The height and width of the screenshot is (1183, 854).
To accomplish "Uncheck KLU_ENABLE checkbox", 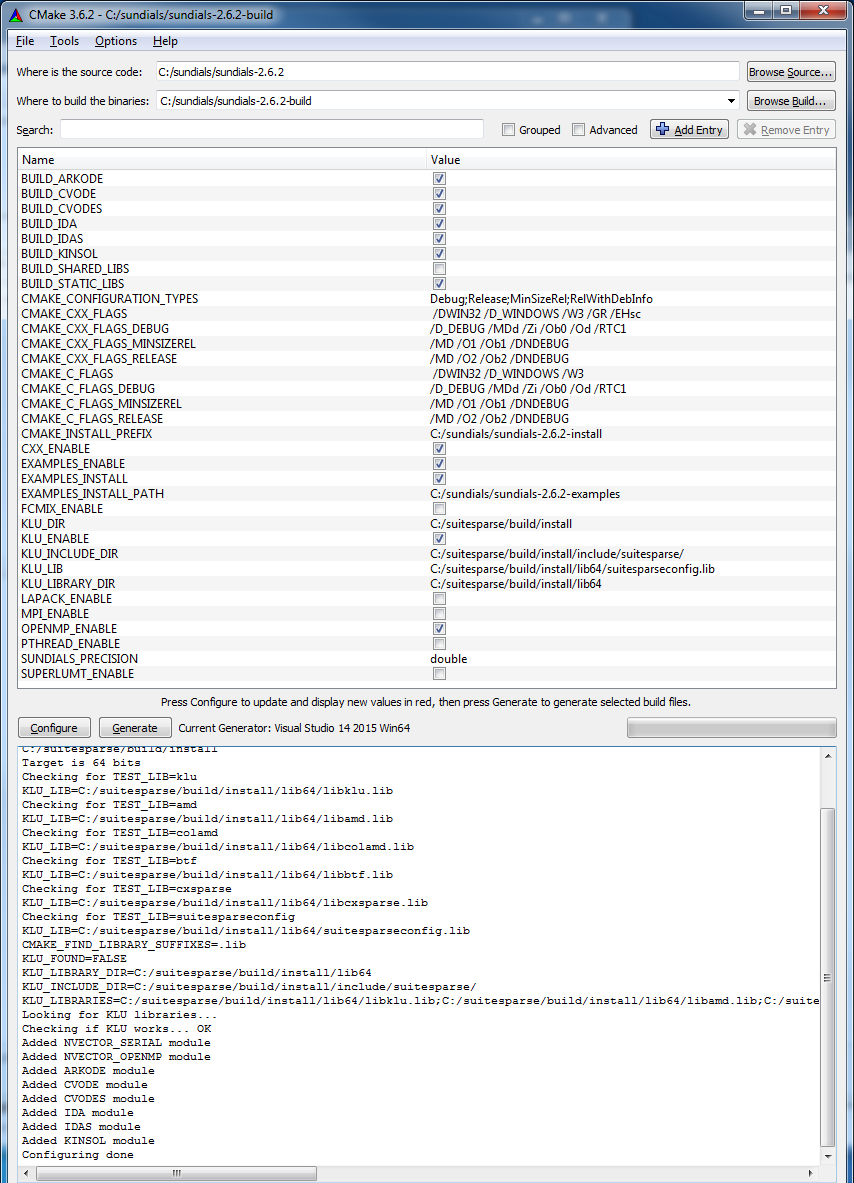I will click(x=439, y=539).
